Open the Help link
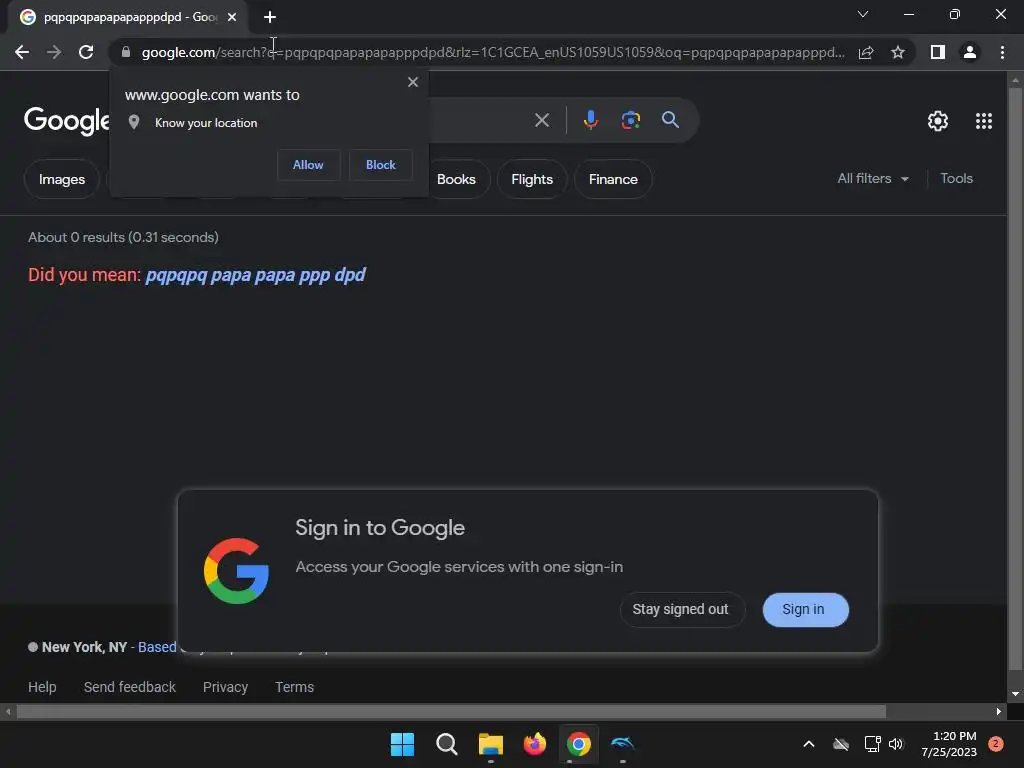The image size is (1024, 768). [42, 687]
